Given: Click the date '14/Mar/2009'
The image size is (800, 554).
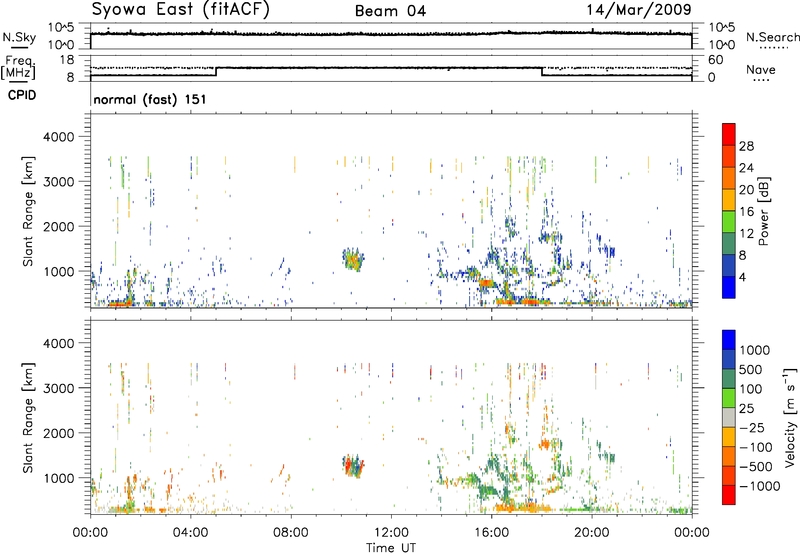Looking at the screenshot, I should [639, 10].
